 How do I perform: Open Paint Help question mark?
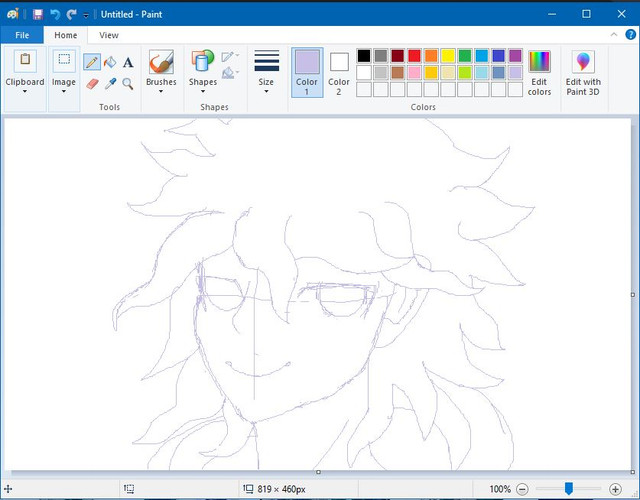[630, 35]
